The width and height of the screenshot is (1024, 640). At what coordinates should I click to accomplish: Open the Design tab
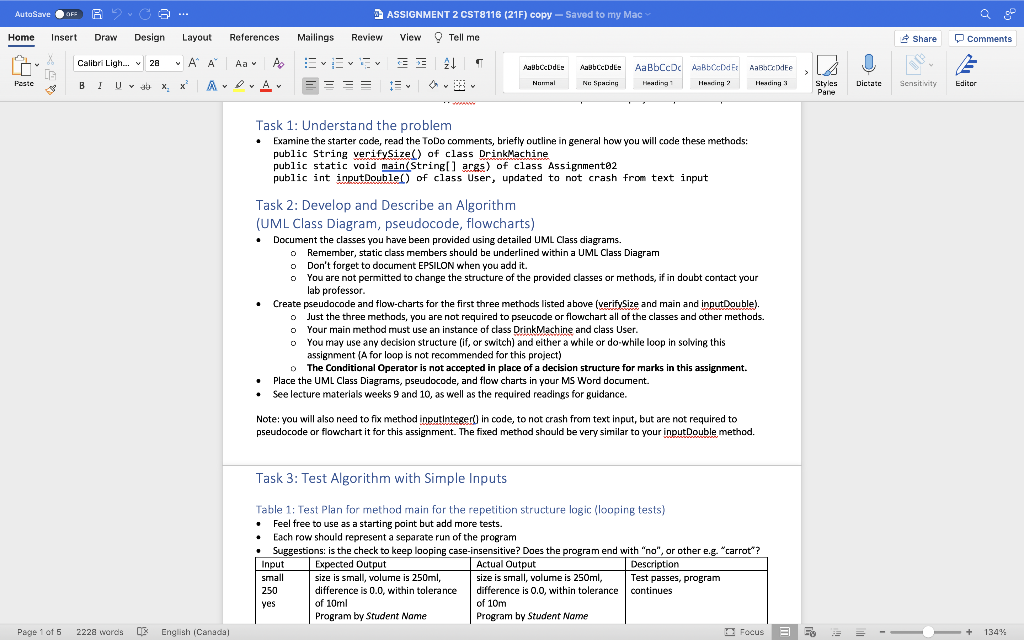(x=150, y=37)
